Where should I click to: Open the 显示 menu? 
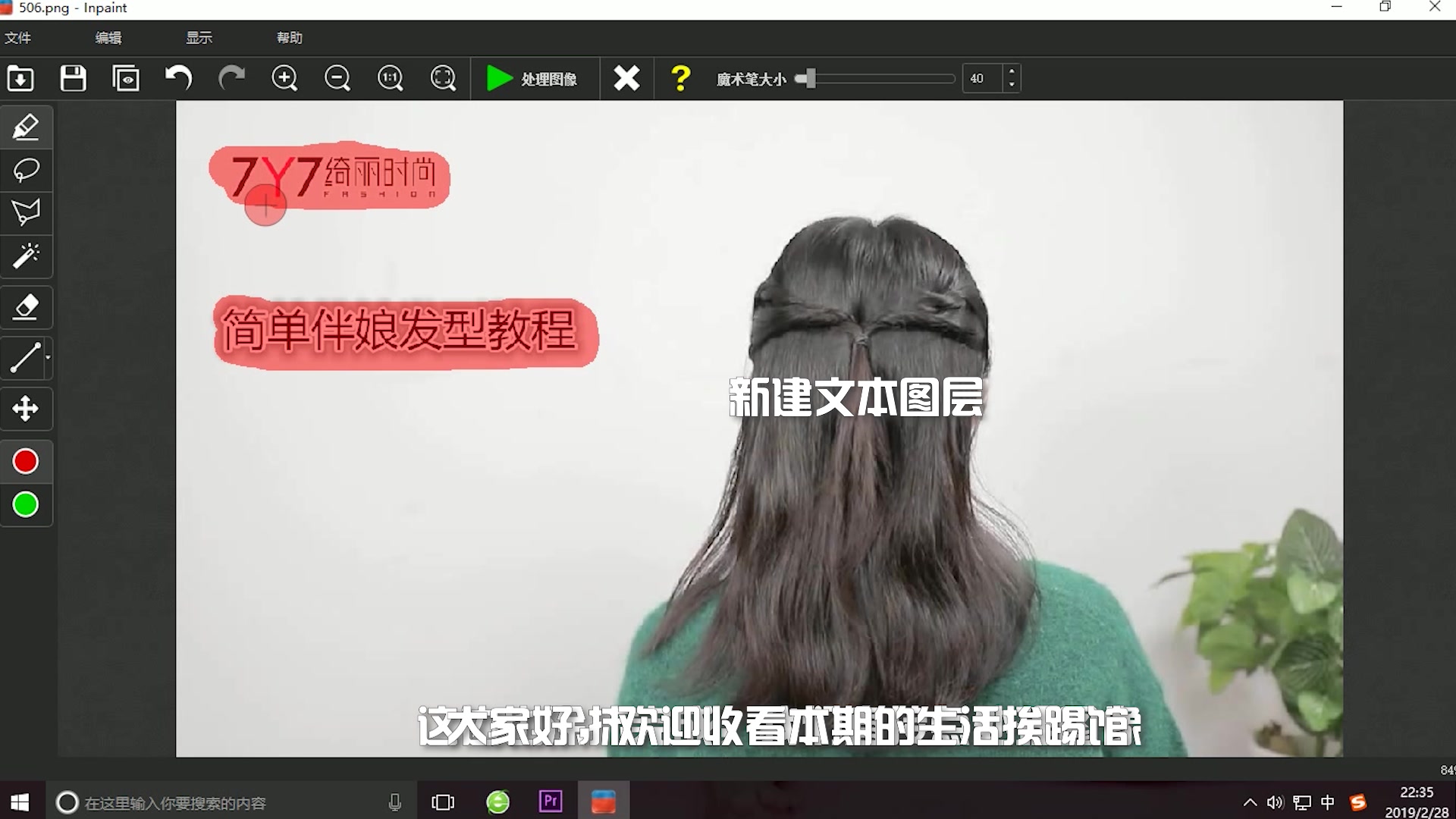(199, 37)
